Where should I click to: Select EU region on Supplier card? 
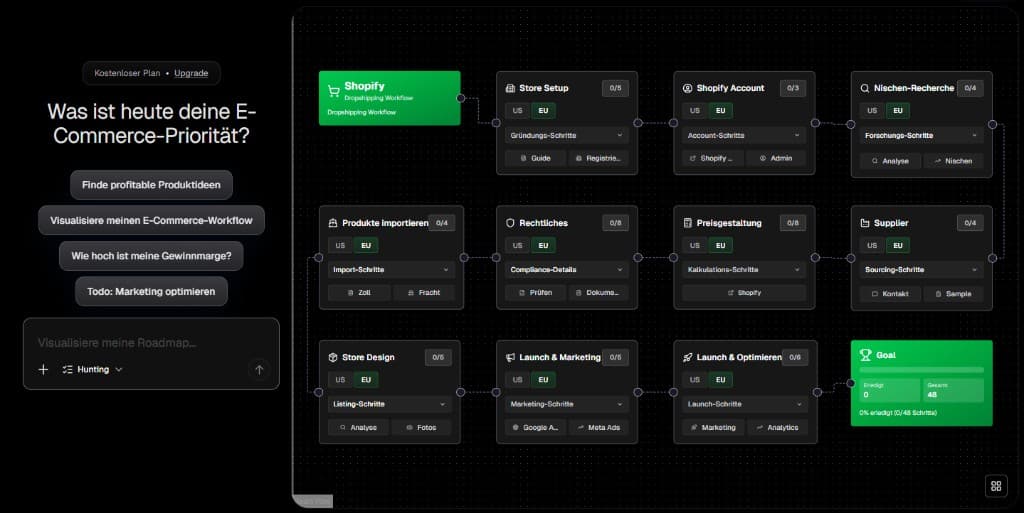(x=898, y=246)
